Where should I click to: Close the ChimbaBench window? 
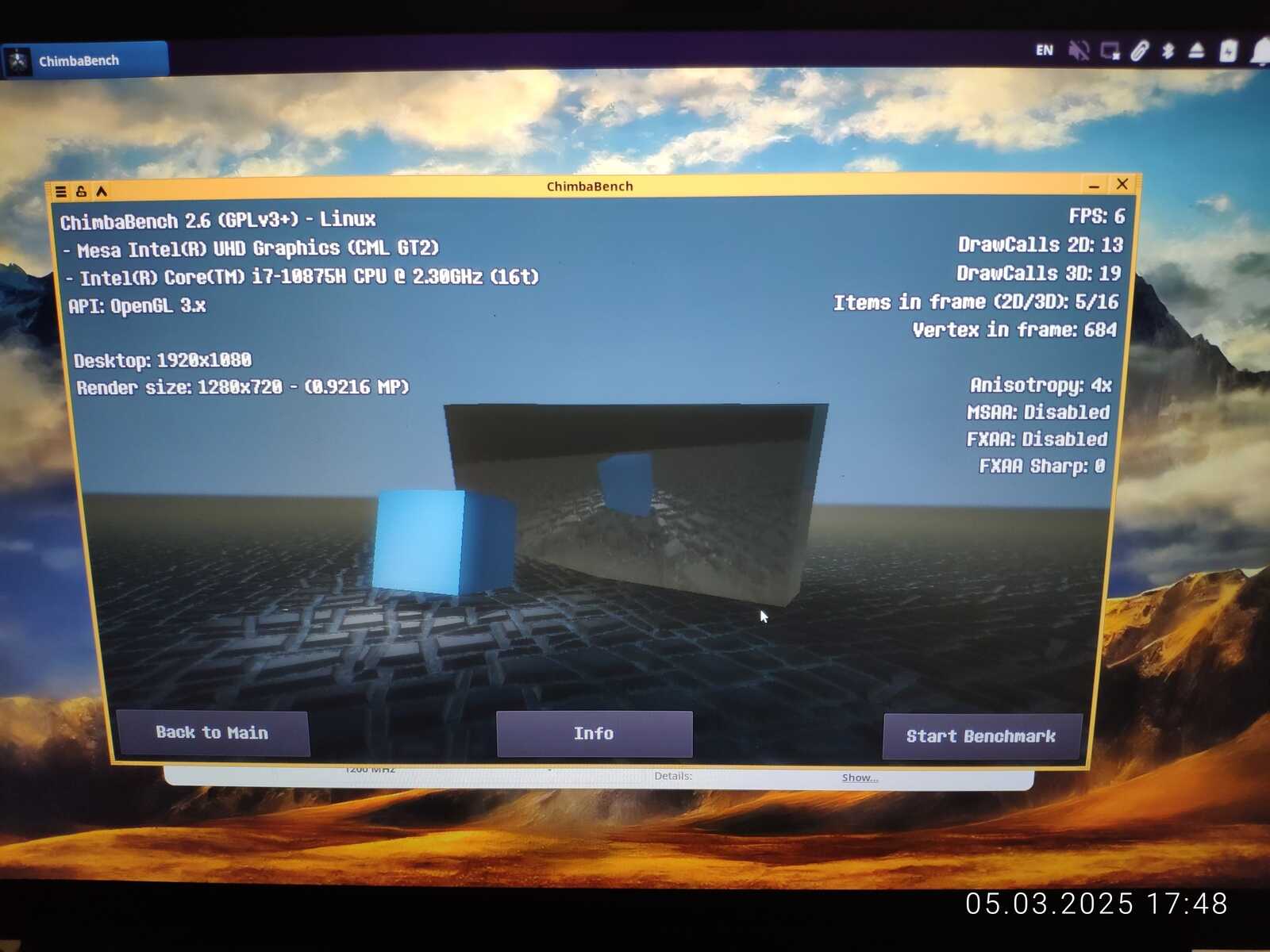click(1122, 184)
